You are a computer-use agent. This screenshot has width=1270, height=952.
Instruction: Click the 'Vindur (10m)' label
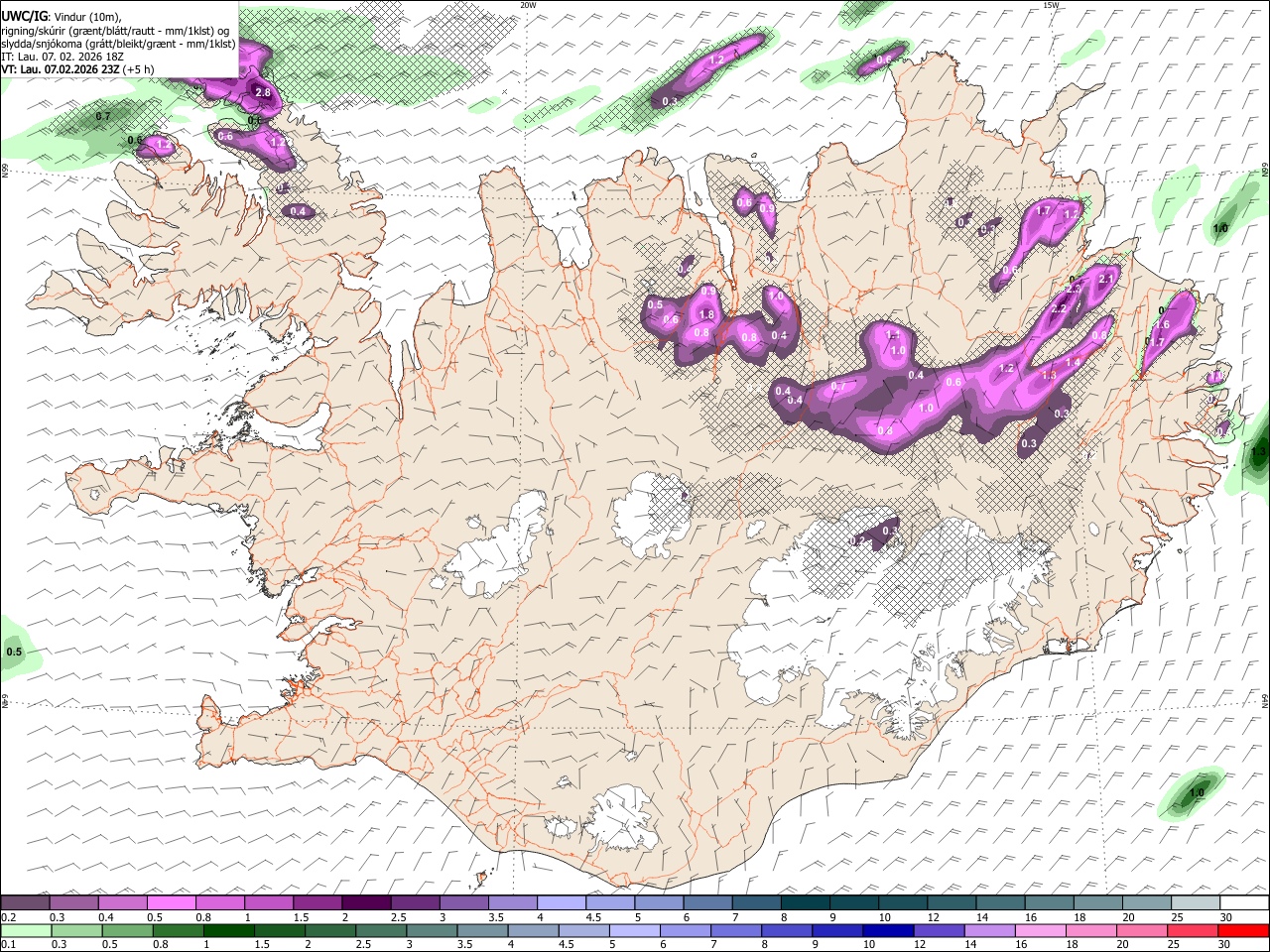click(x=85, y=17)
